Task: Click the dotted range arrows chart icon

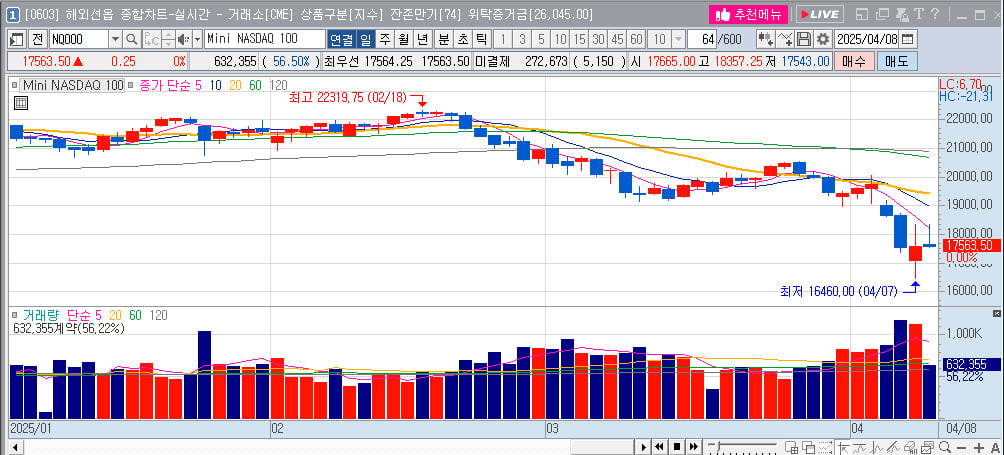Action: pos(825,448)
